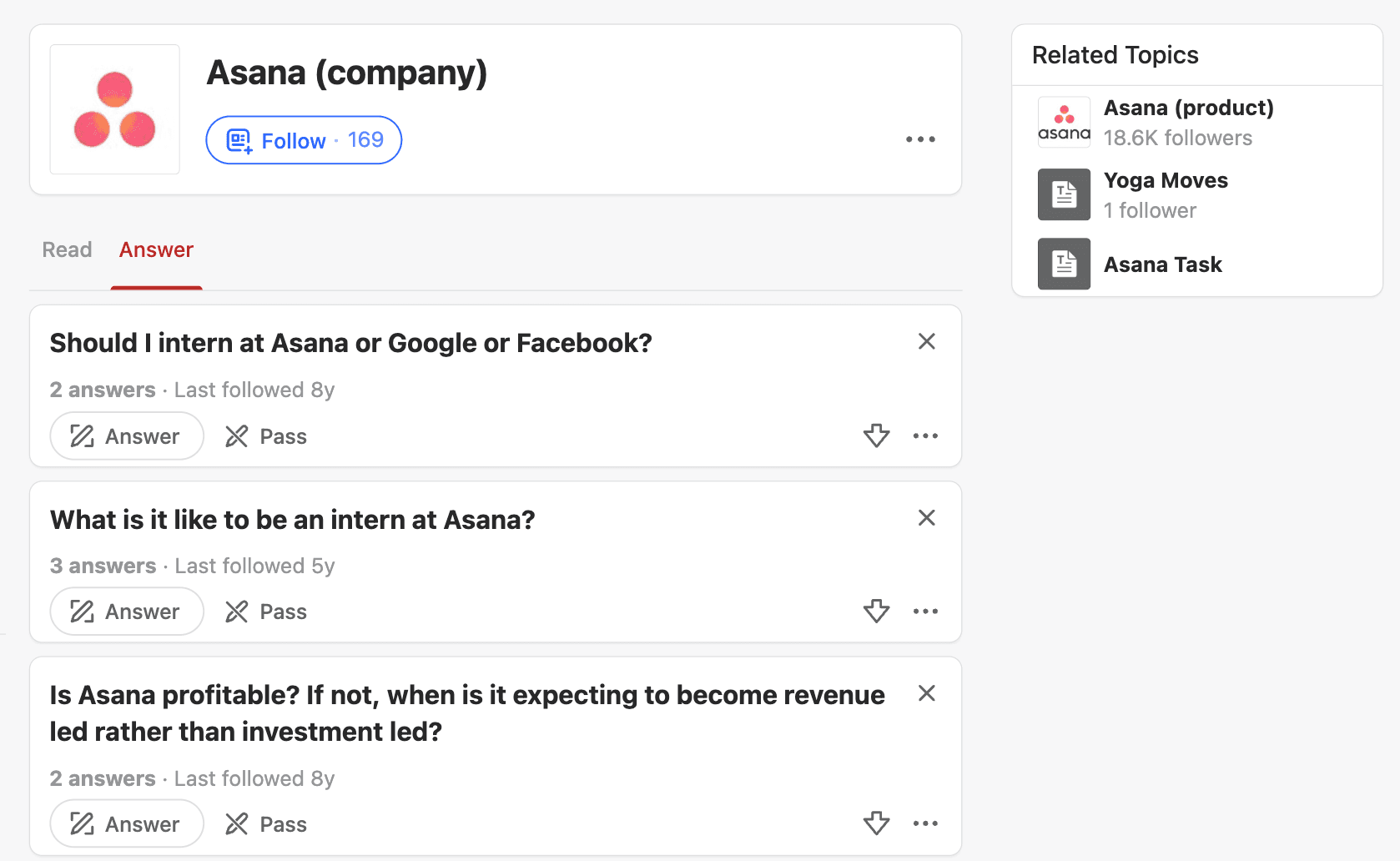Open the Yoga Moves topic icon
The width and height of the screenshot is (1400, 861).
click(x=1064, y=194)
